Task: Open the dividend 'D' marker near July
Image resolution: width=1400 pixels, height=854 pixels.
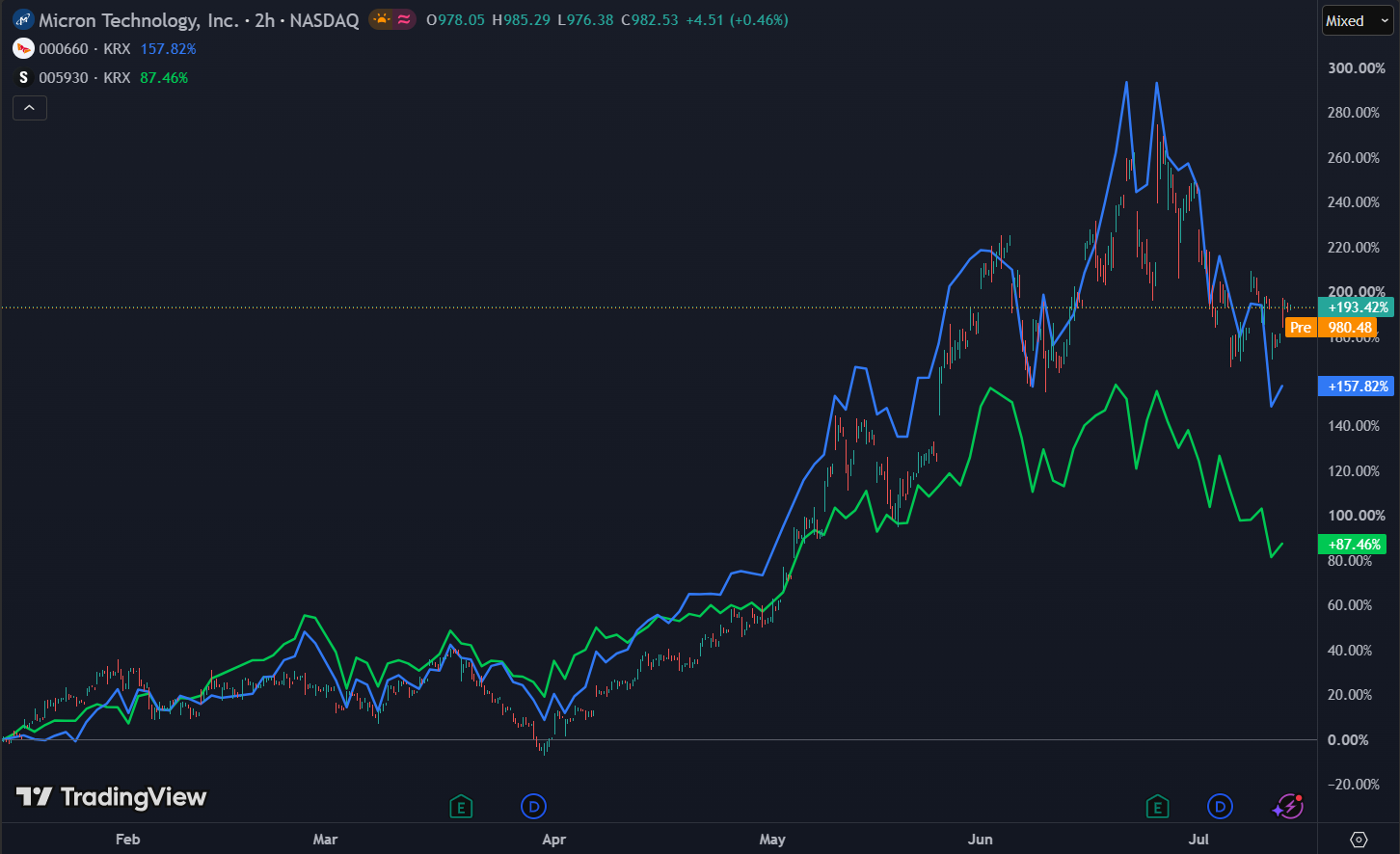Action: (1220, 807)
